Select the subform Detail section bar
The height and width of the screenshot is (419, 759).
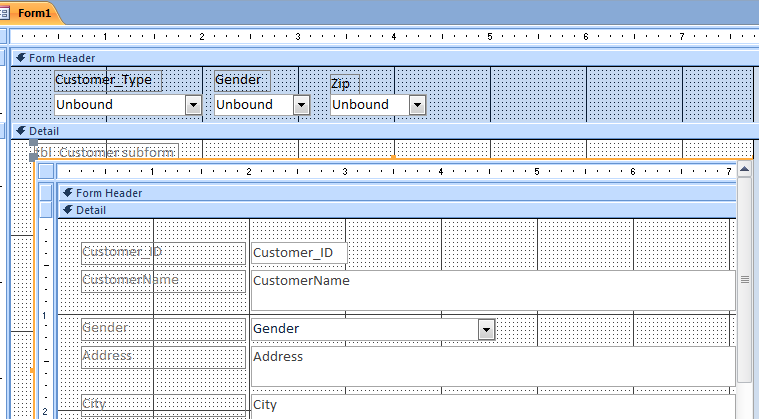(397, 210)
